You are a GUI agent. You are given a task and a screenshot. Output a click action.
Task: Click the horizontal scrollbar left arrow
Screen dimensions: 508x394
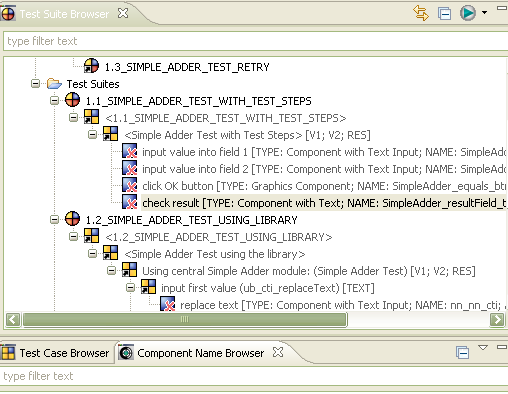[x=13, y=319]
